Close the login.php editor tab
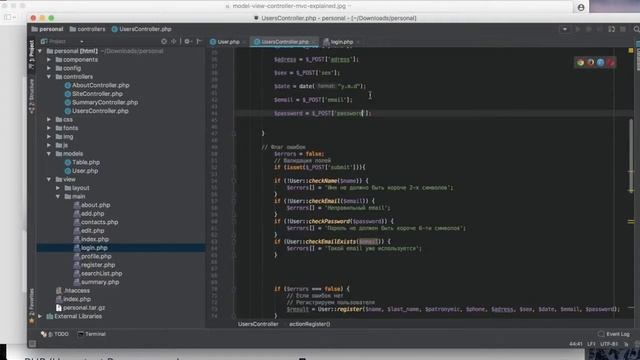Screen dimensions: 640x360 click(x=358, y=42)
